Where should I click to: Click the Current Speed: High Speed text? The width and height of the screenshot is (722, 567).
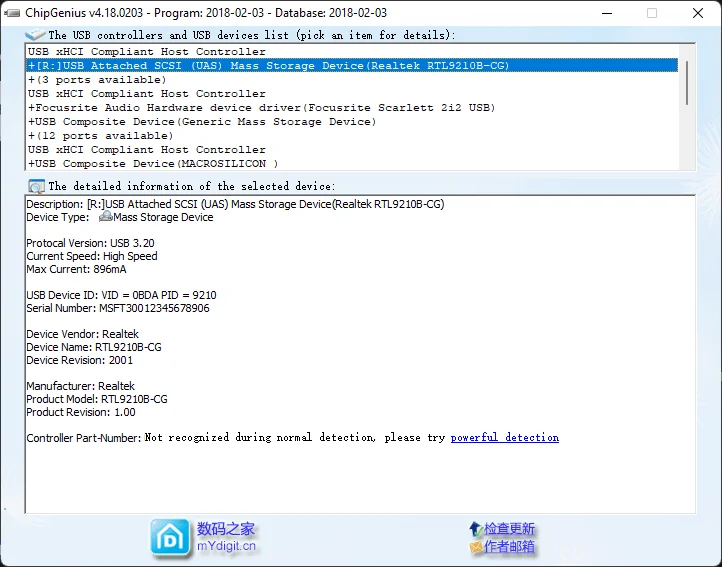coord(92,256)
